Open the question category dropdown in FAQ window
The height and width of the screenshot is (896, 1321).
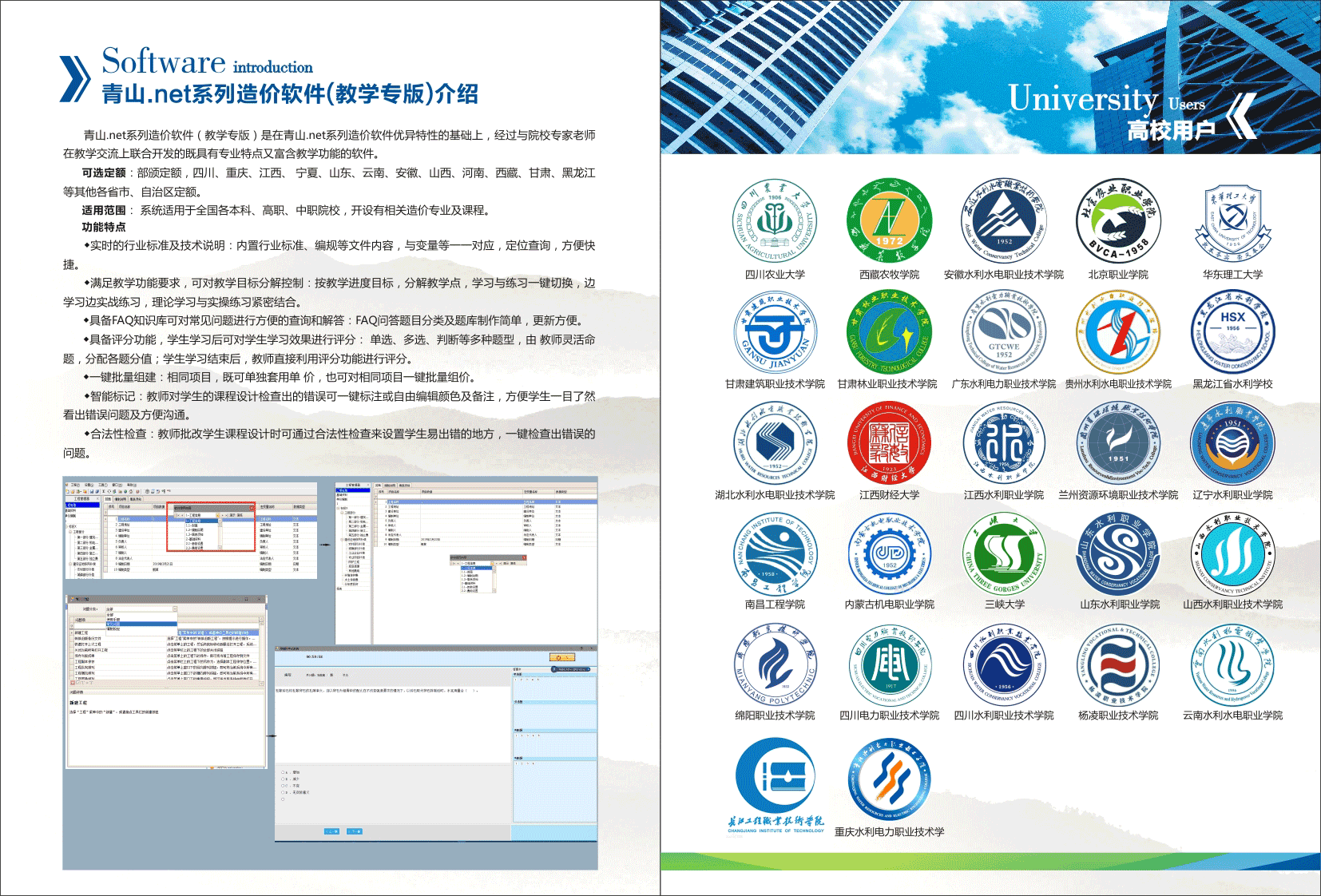(x=173, y=609)
